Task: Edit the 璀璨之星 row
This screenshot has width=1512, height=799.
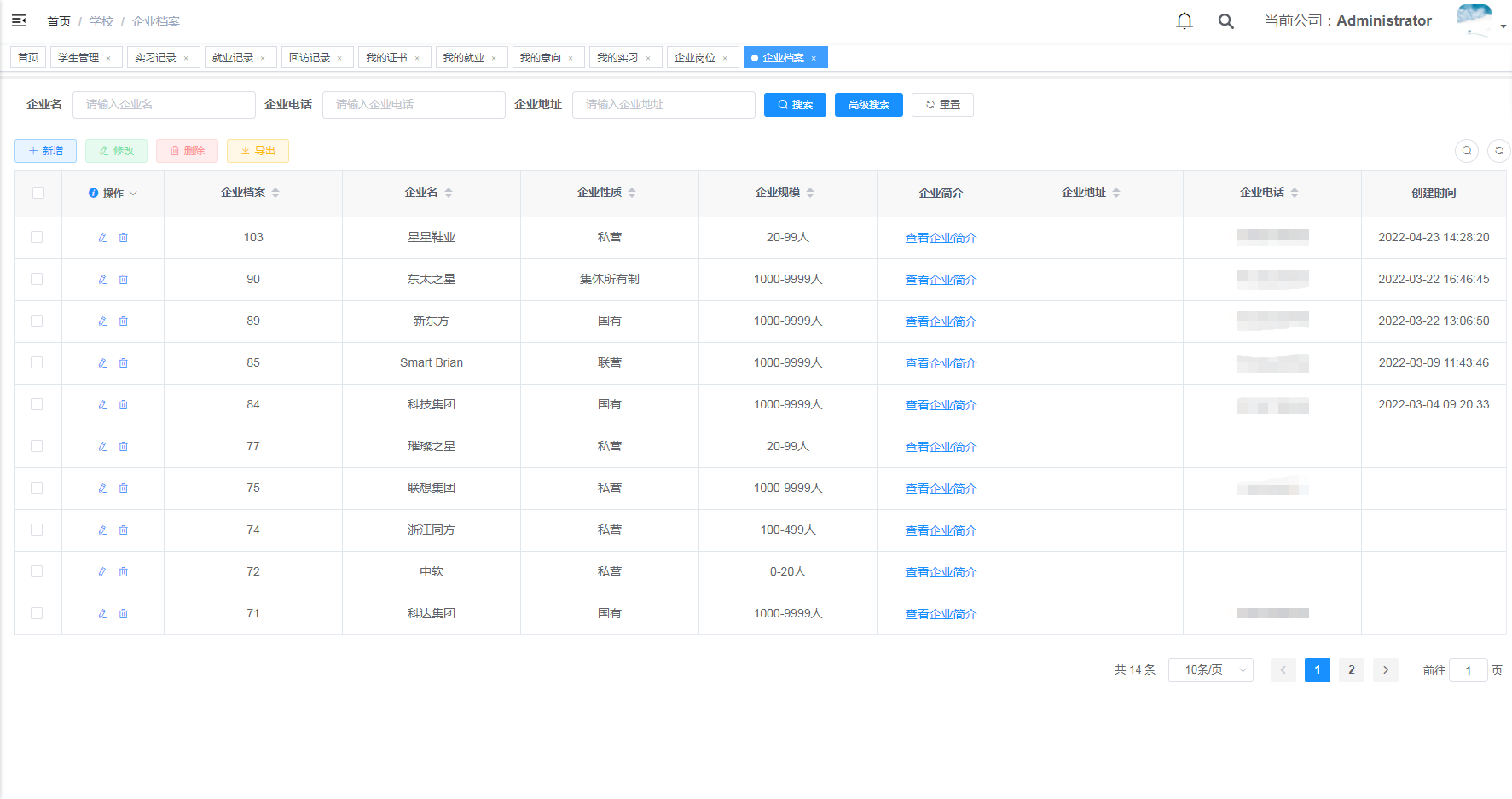Action: click(x=102, y=447)
